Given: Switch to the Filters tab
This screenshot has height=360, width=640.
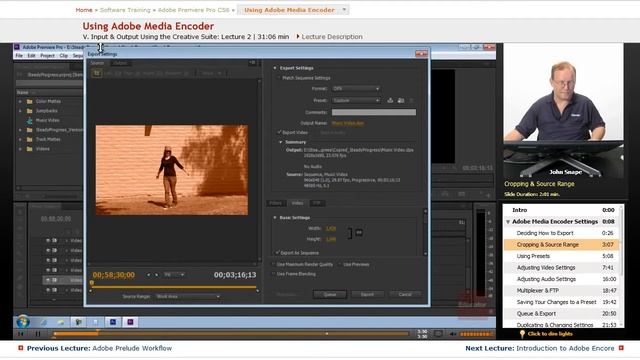Looking at the screenshot, I should (276, 203).
